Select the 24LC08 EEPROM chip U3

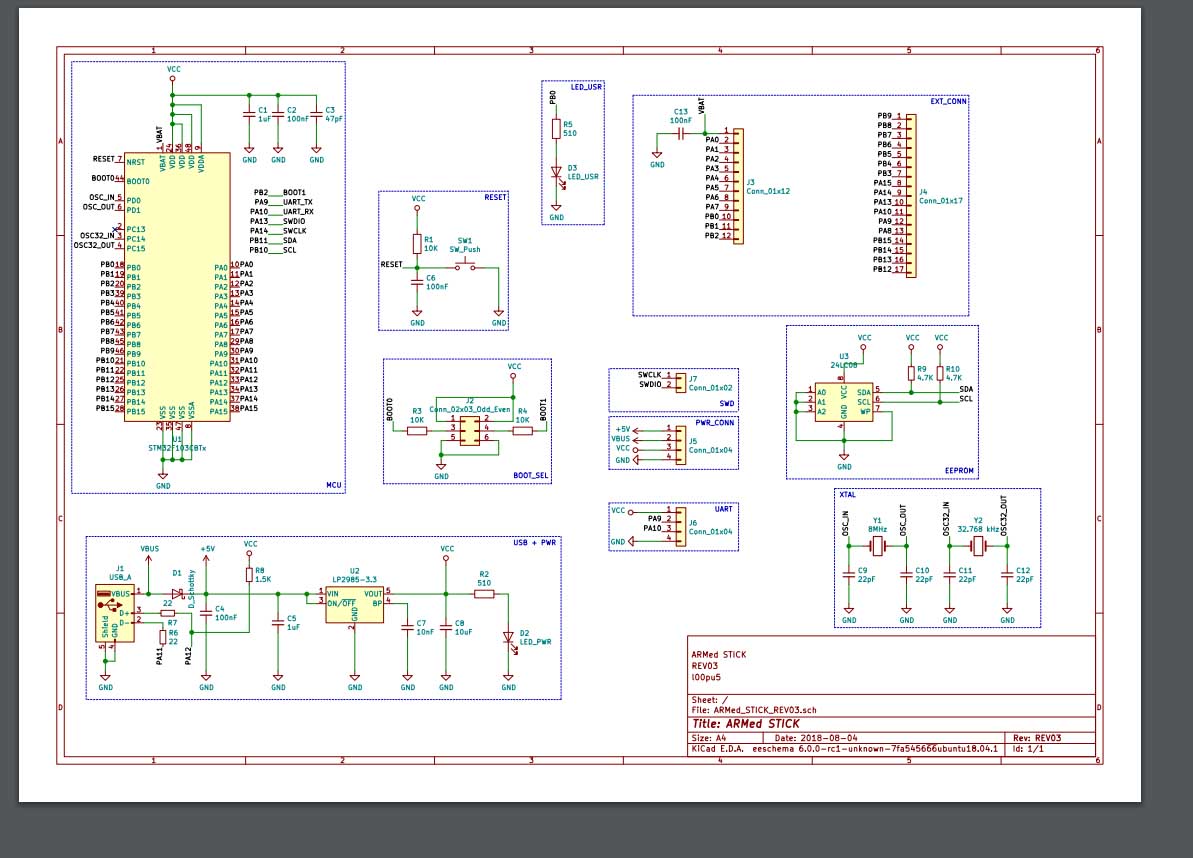pyautogui.click(x=843, y=401)
